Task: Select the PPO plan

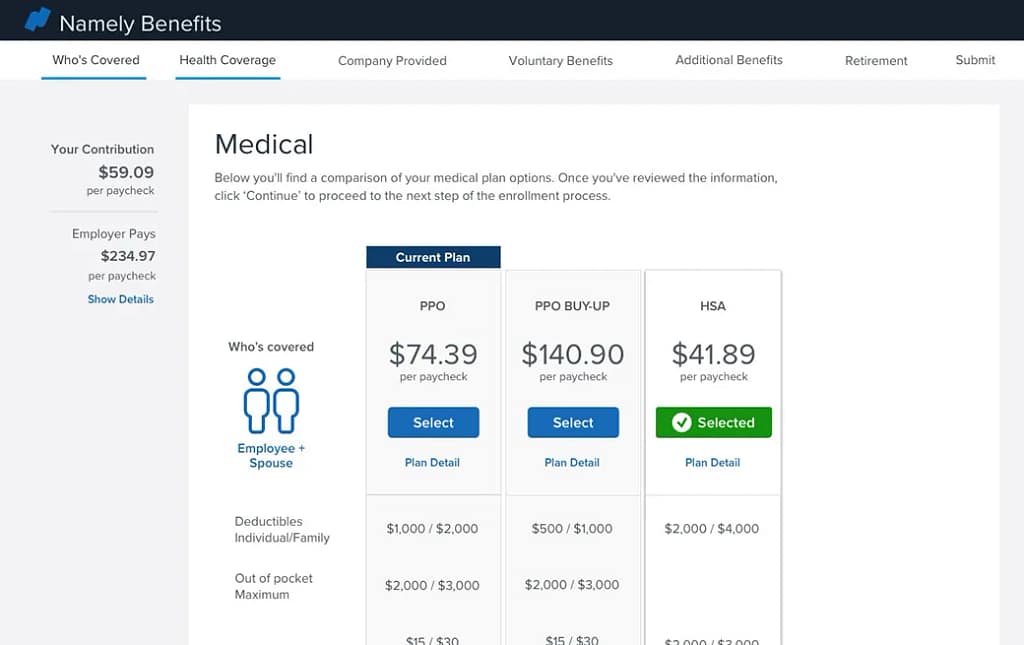Action: pos(433,423)
